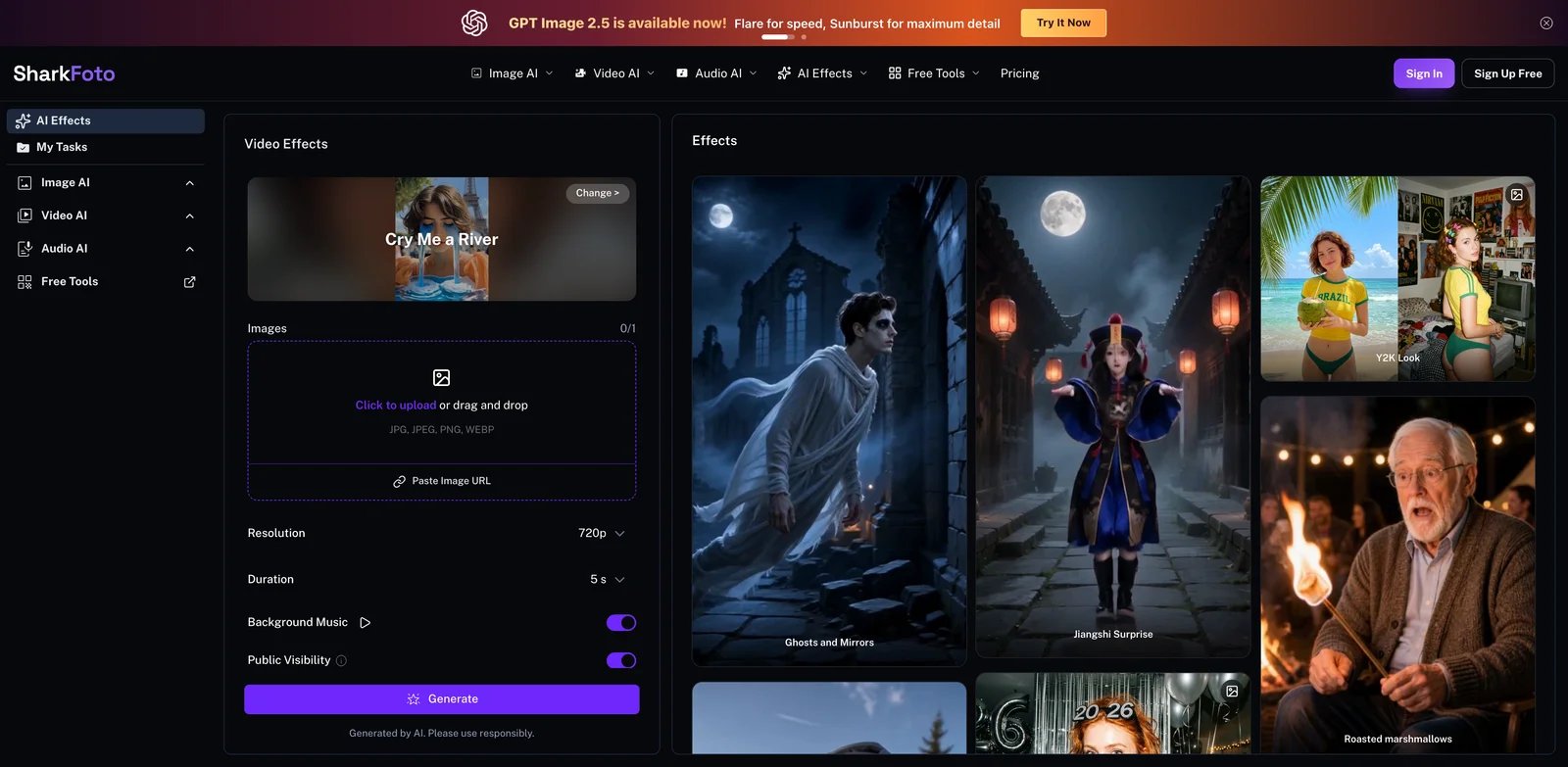Open My Tasks in the sidebar
Viewport: 1568px width, 767px height.
(x=106, y=148)
